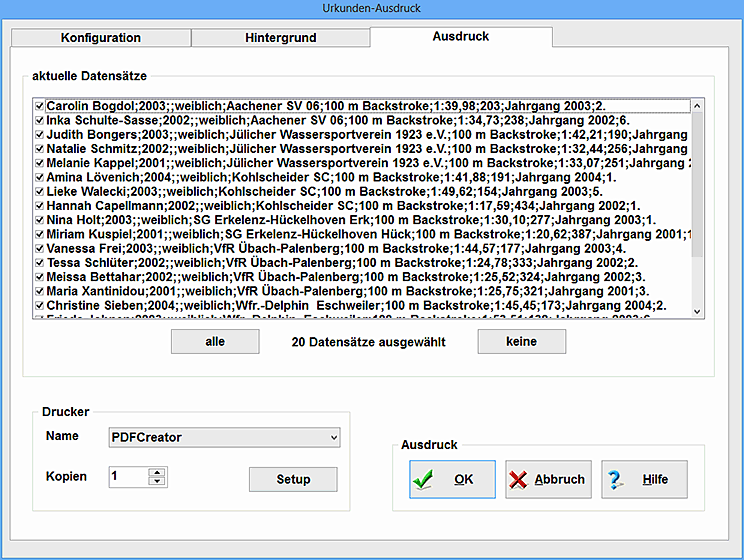
Task: Open the Hintergrund tab
Action: pos(280,38)
